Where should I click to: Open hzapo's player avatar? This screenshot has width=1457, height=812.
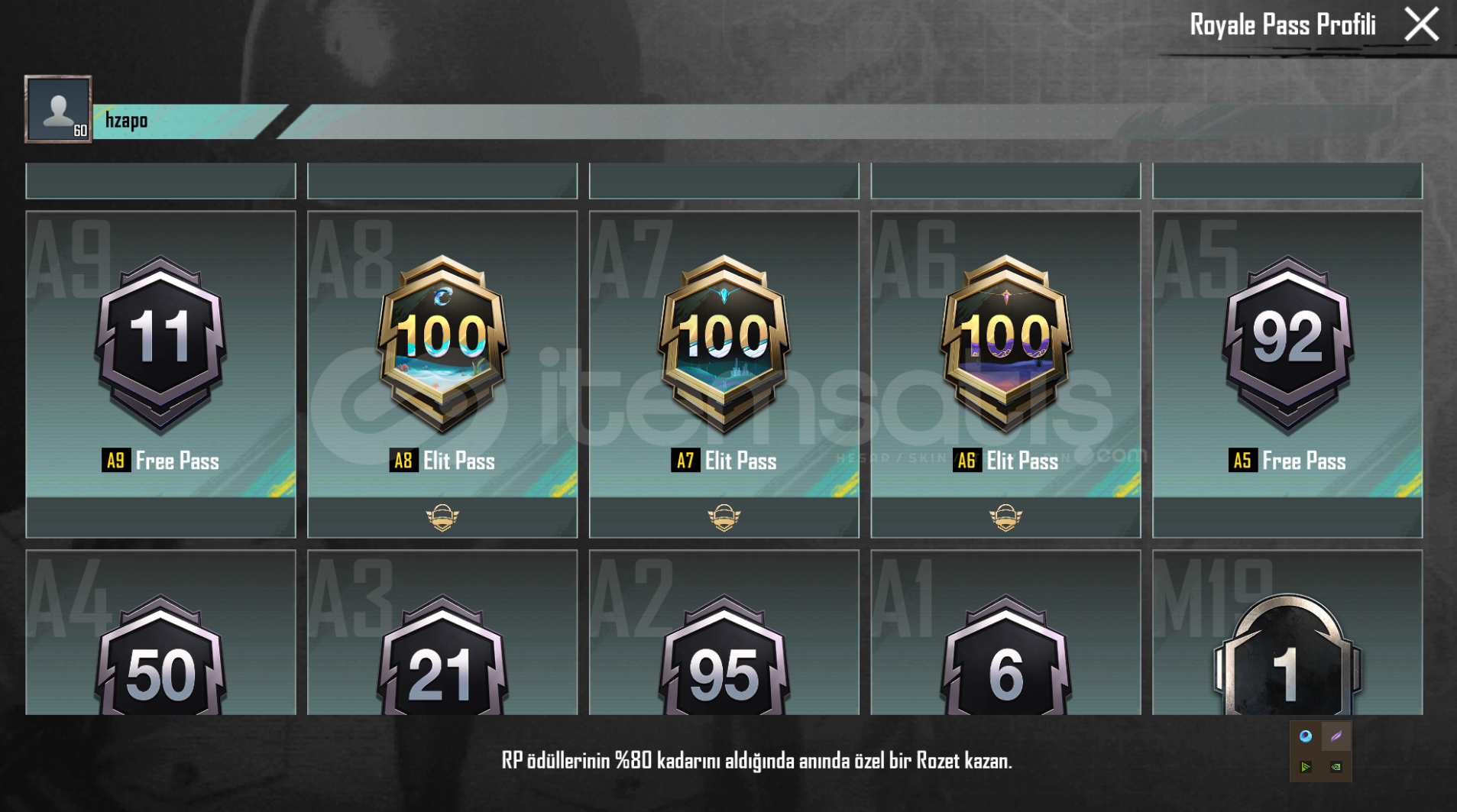click(58, 109)
